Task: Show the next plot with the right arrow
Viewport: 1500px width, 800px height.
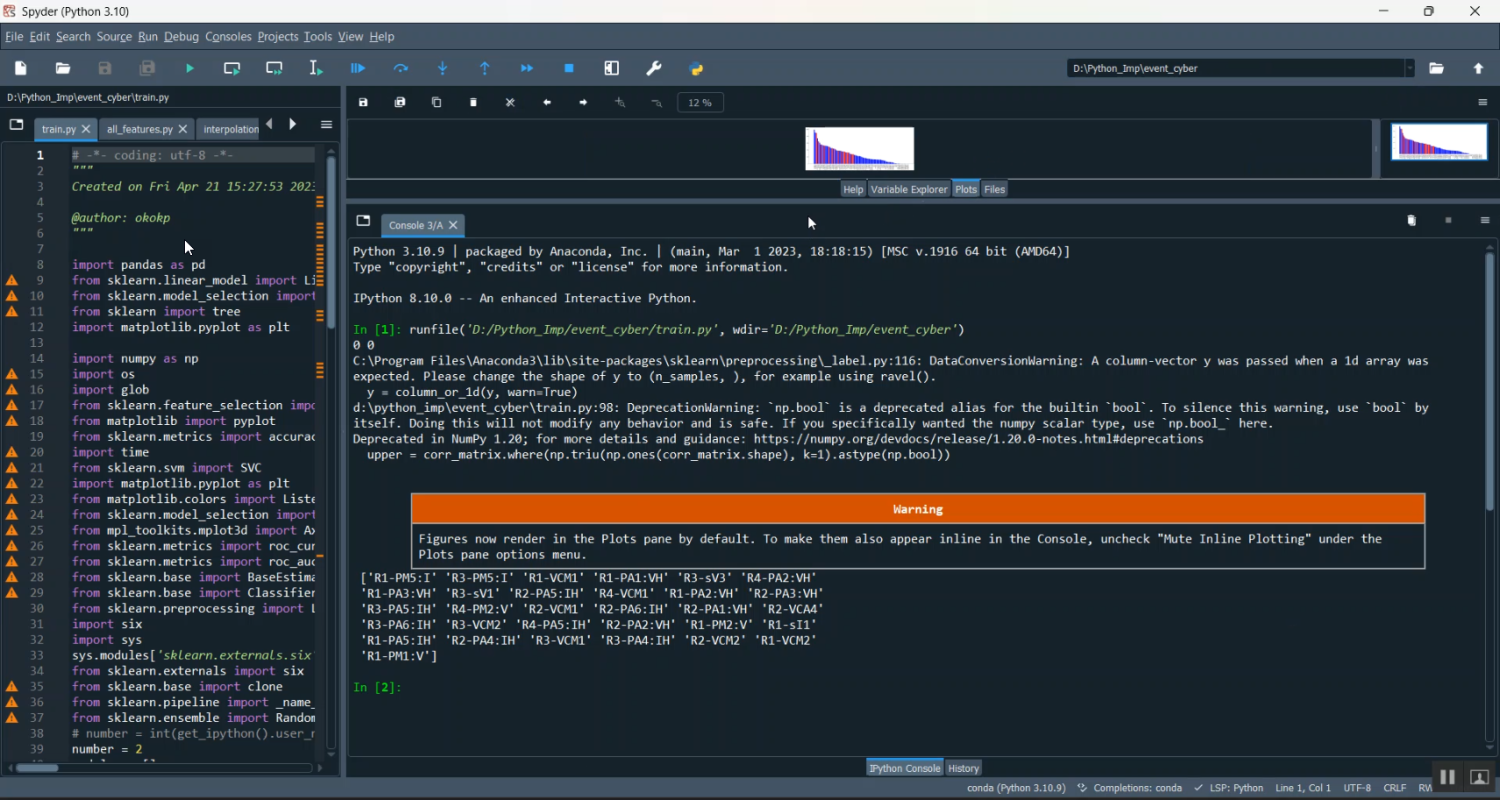Action: click(x=583, y=102)
